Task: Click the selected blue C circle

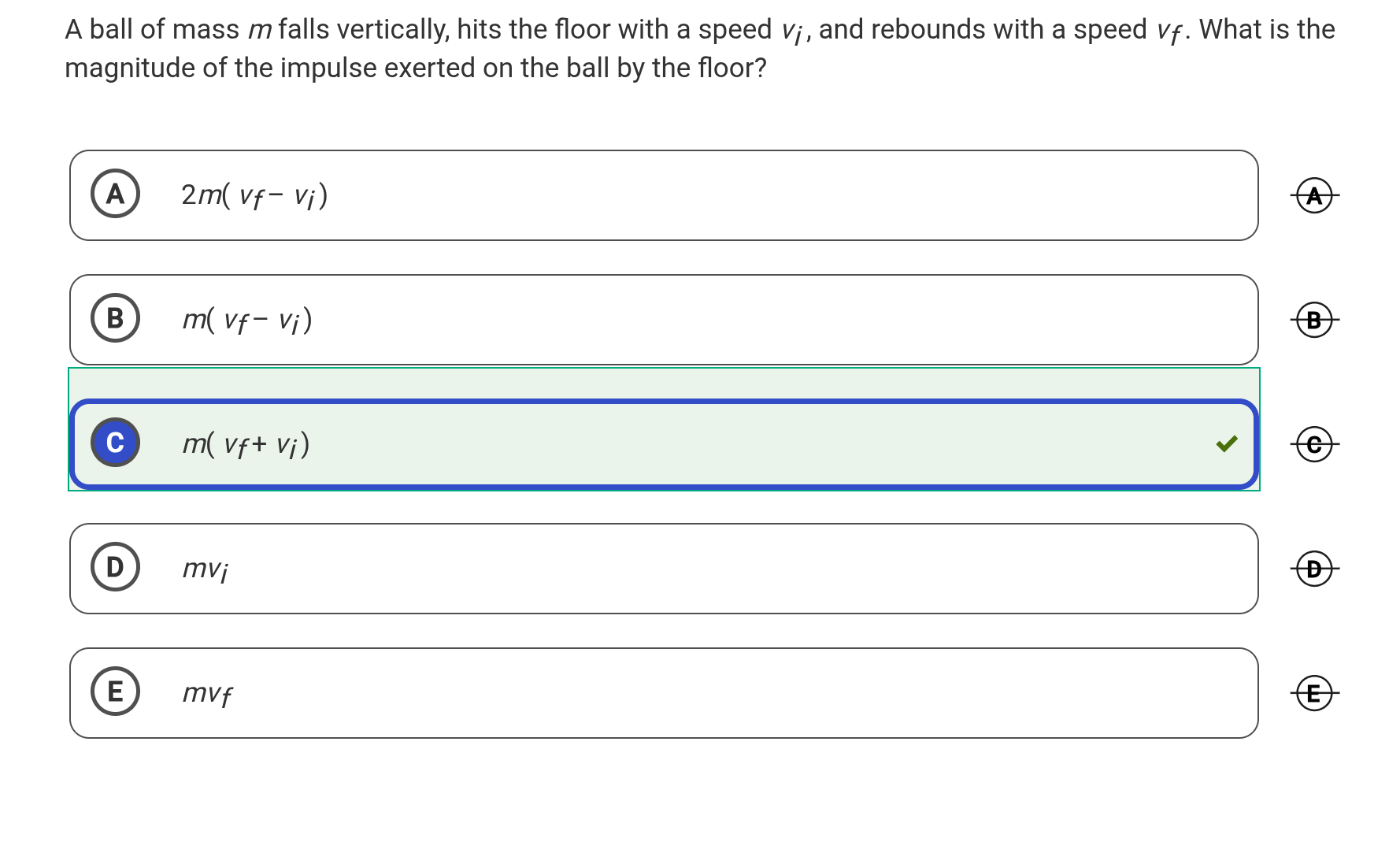Action: pos(115,443)
